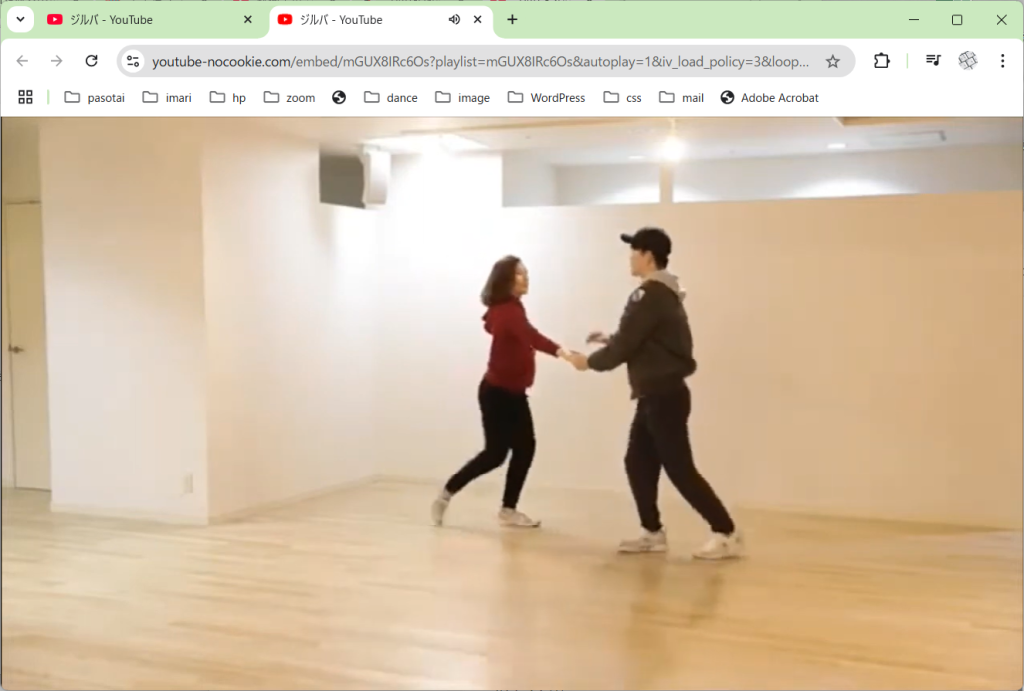This screenshot has height=691, width=1024.
Task: Open the hp bookmark folder
Action: pos(228,97)
